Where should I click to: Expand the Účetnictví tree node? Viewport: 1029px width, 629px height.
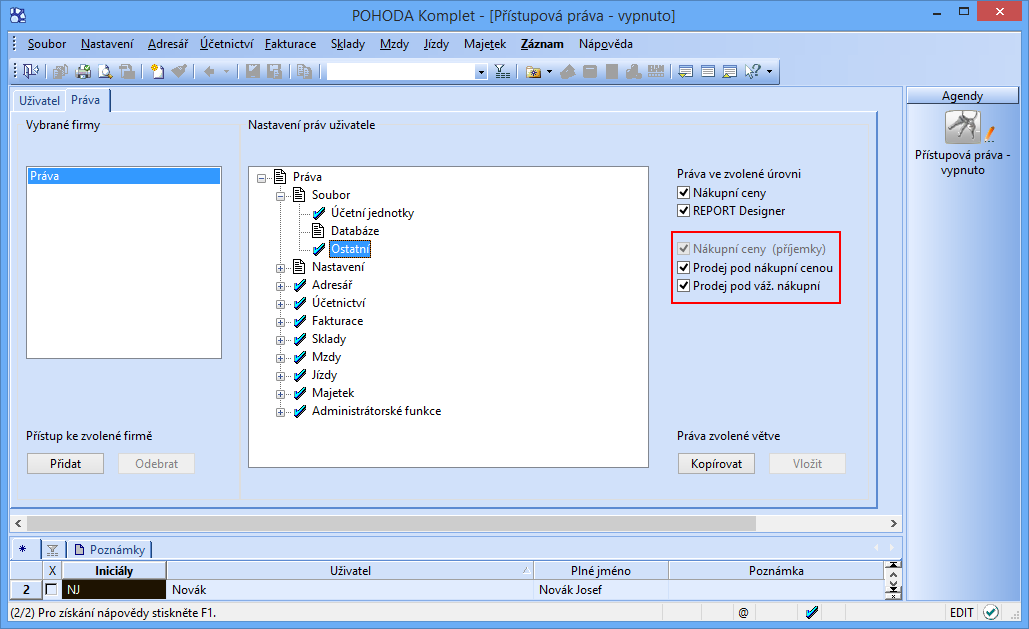(280, 304)
